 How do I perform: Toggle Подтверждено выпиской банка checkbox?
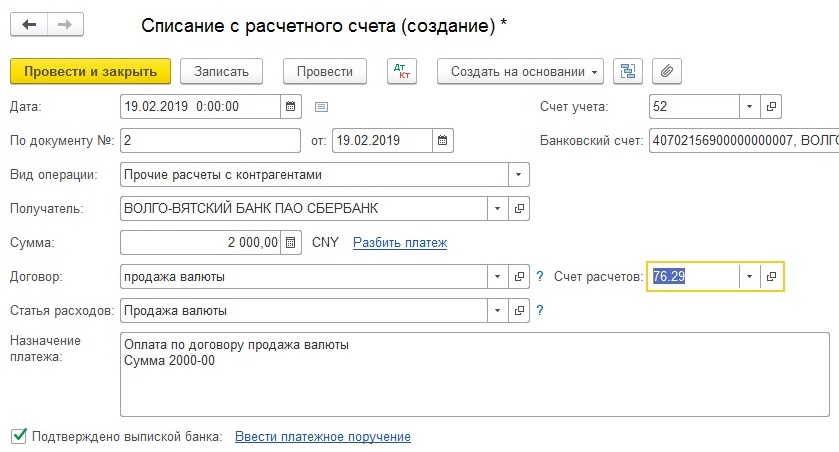pyautogui.click(x=18, y=436)
